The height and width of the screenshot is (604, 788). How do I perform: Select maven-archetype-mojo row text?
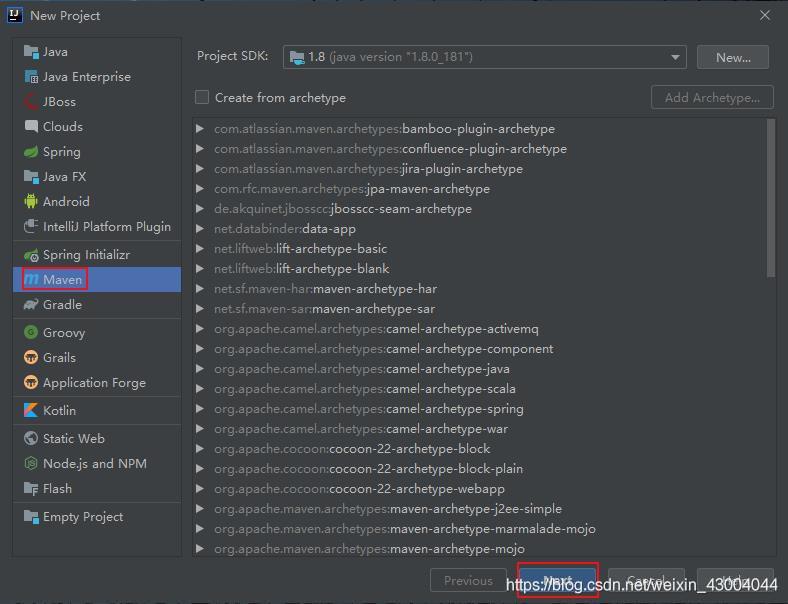tap(369, 549)
